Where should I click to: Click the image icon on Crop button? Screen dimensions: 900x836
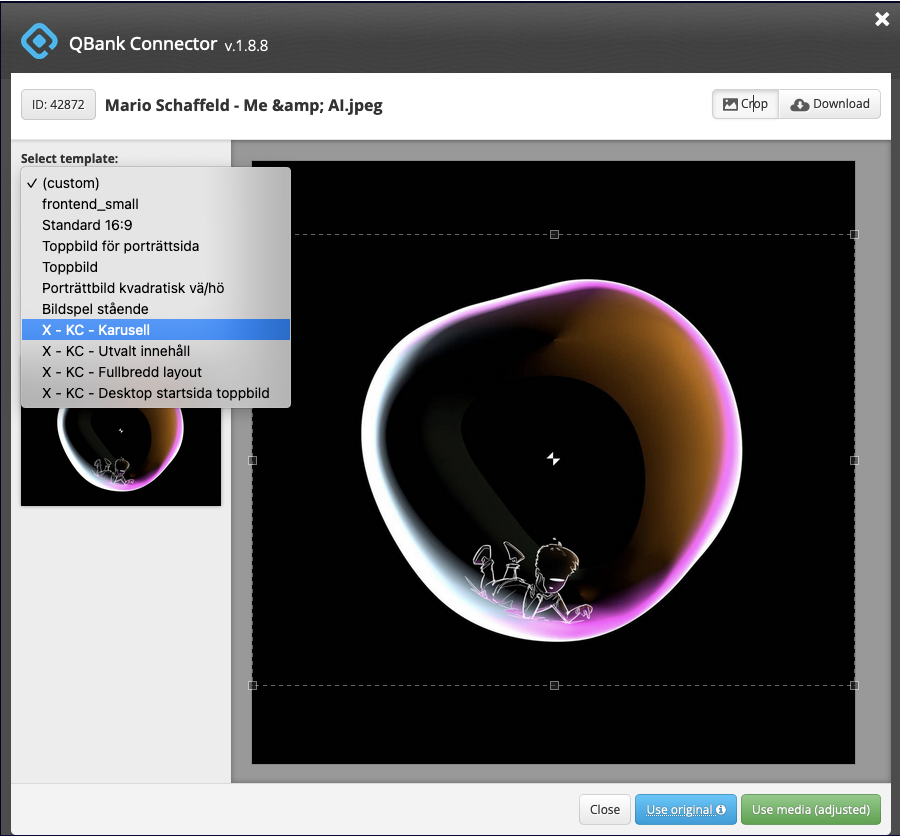pyautogui.click(x=730, y=104)
